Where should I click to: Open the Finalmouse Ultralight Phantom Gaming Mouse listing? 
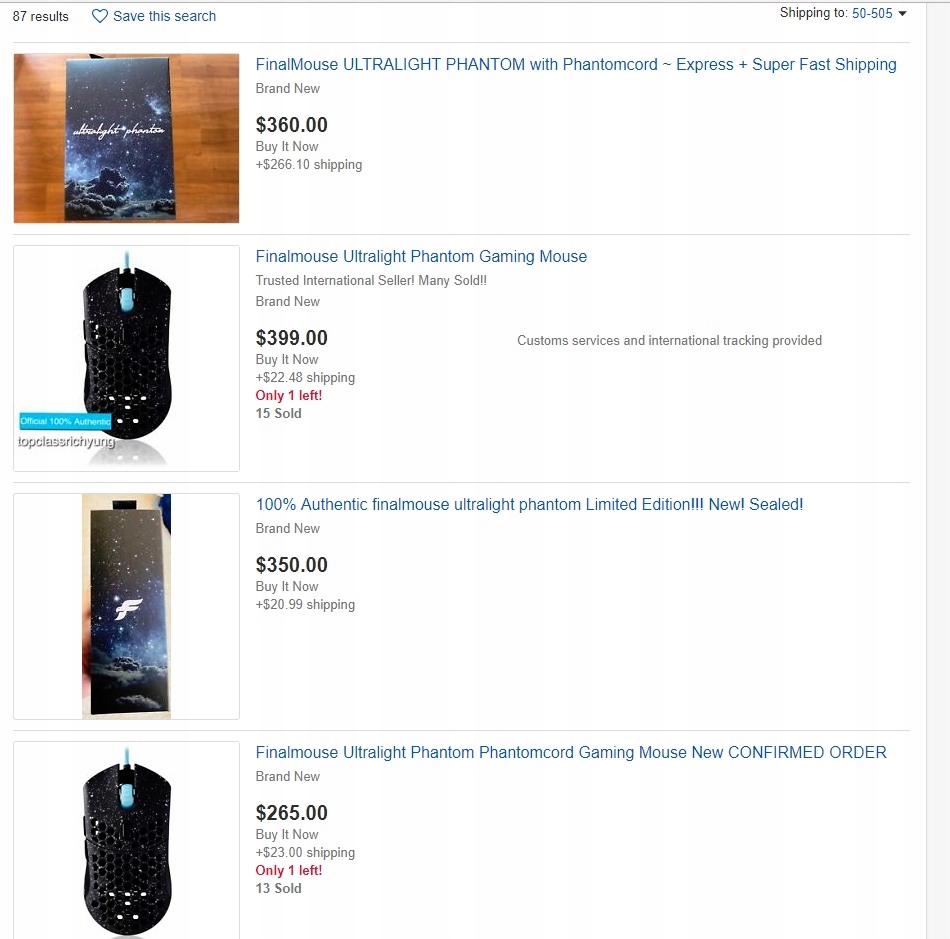[420, 256]
